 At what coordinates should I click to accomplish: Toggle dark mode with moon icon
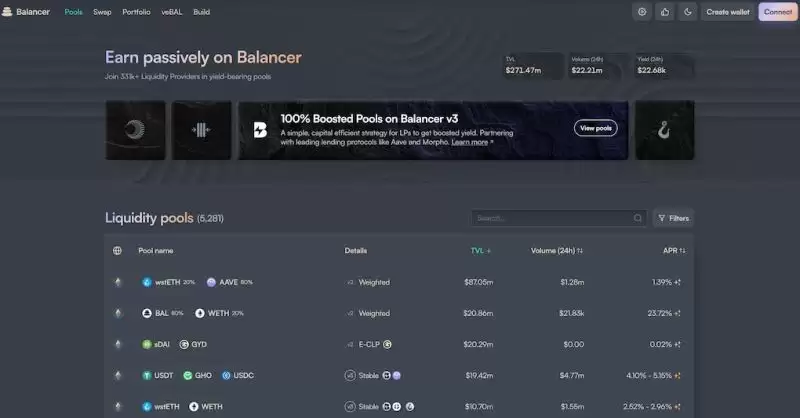point(688,12)
